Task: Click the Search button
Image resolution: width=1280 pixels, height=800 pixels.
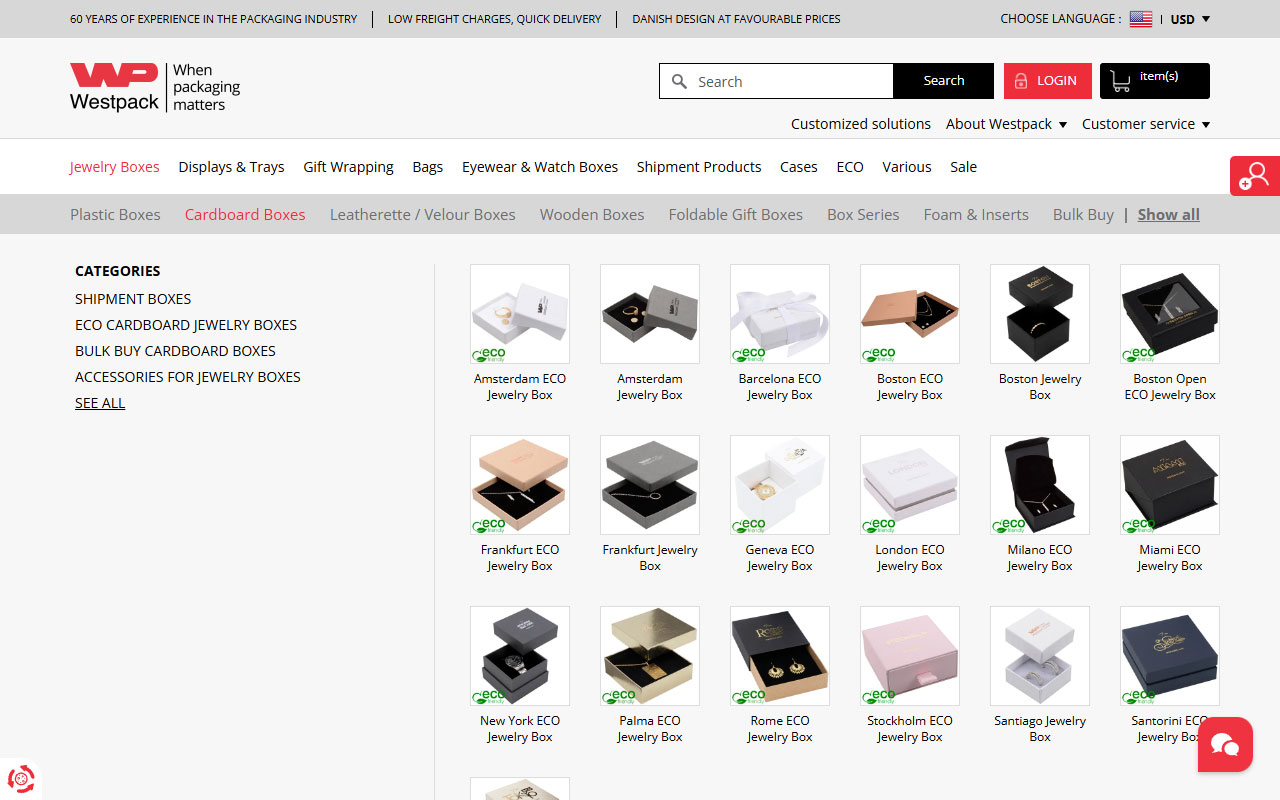Action: pyautogui.click(x=942, y=81)
